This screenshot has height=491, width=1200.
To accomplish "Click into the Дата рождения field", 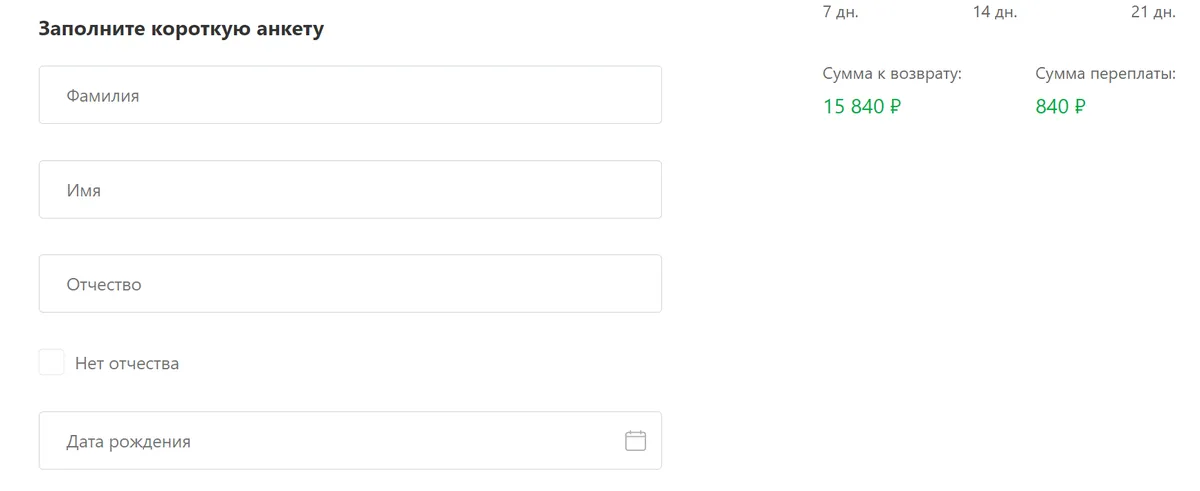I will click(x=350, y=440).
